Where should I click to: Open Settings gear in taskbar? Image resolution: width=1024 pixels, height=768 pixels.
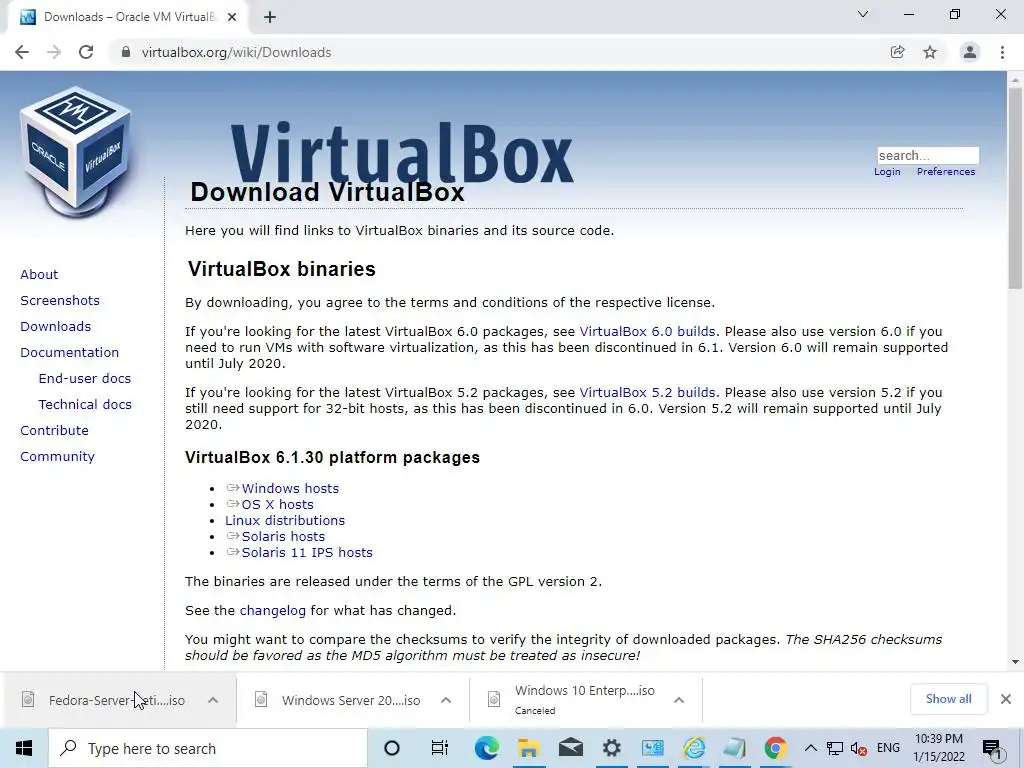pyautogui.click(x=612, y=748)
